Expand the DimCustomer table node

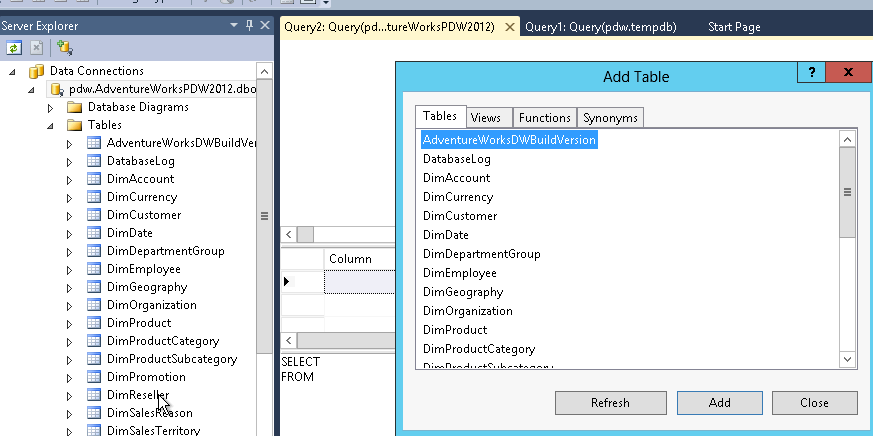pos(69,216)
